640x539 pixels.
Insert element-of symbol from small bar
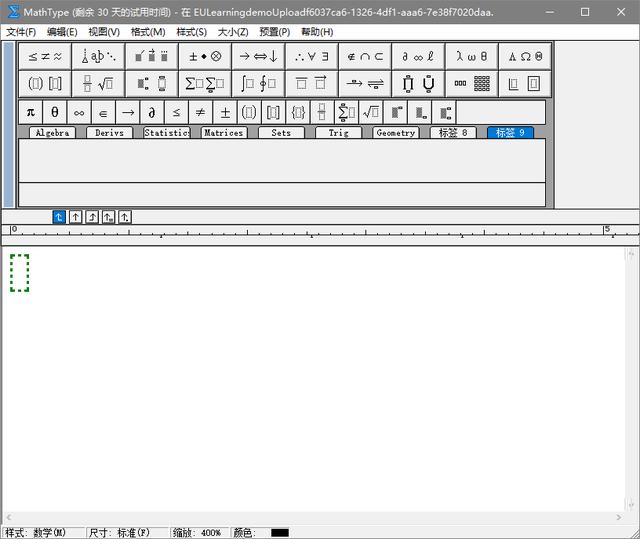coord(103,112)
